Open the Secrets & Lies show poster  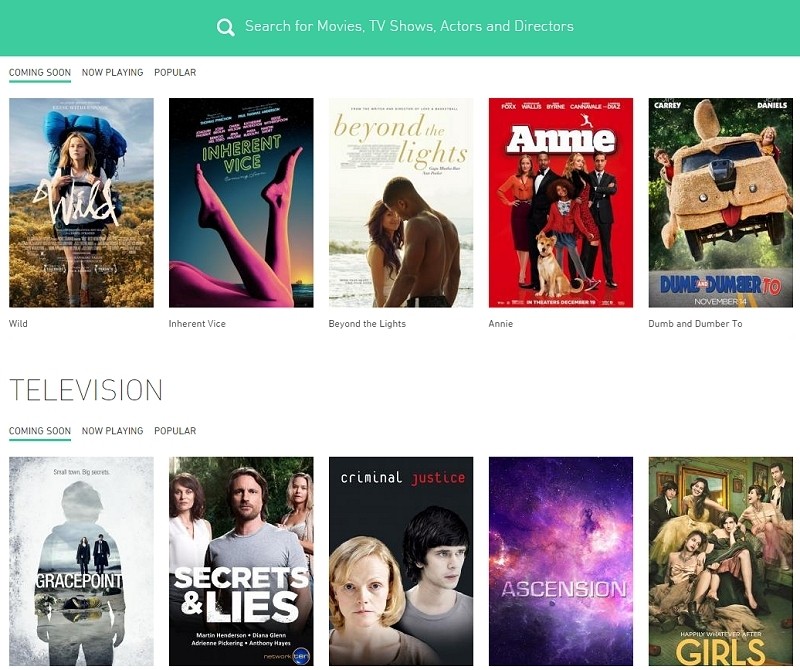[x=241, y=561]
